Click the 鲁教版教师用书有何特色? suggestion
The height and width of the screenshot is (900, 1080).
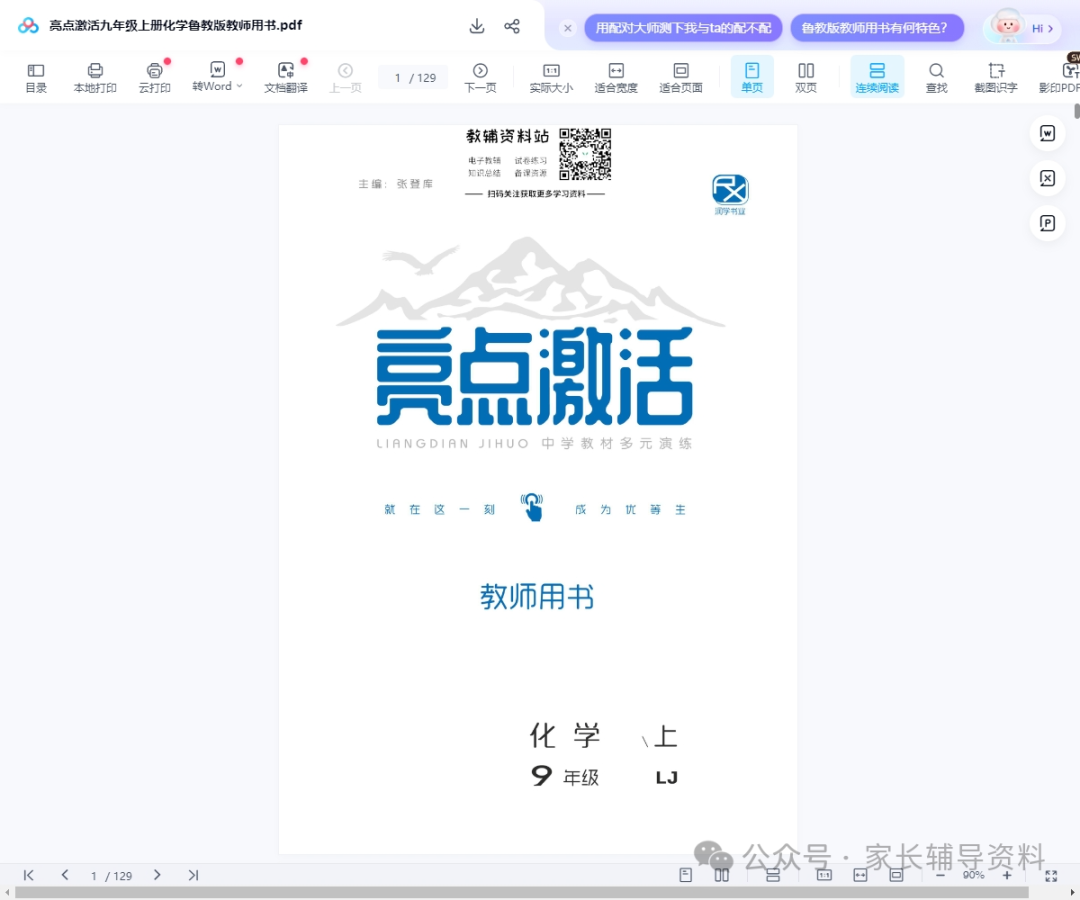click(877, 28)
